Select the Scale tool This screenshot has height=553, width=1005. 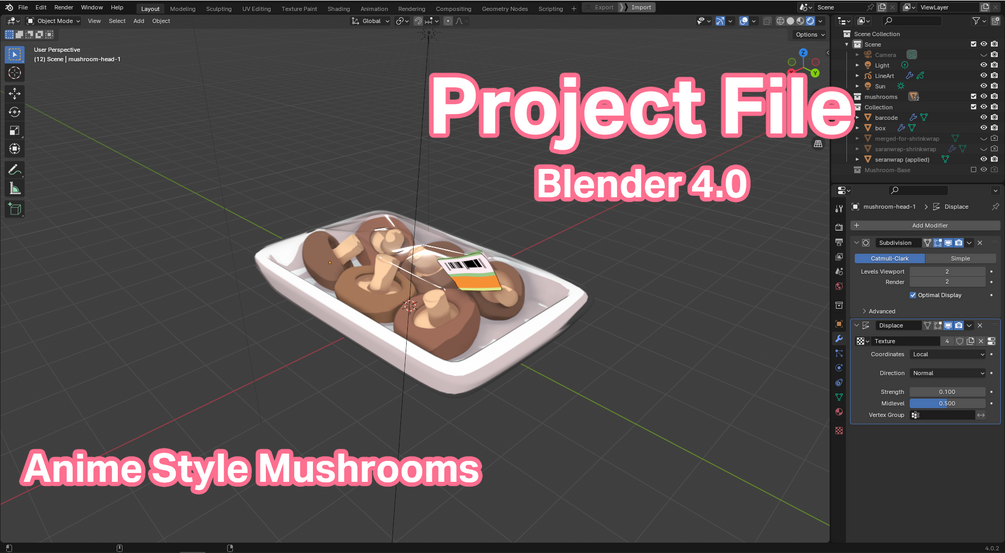(14, 131)
